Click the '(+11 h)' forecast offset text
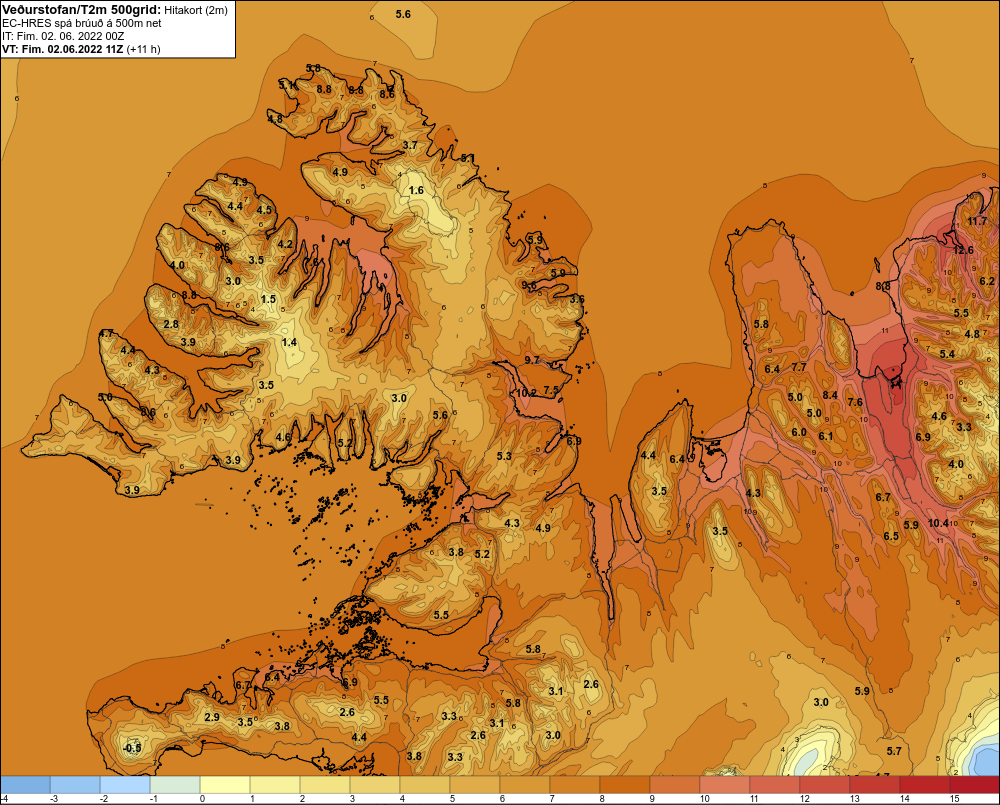The width and height of the screenshot is (1000, 805). pos(143,49)
